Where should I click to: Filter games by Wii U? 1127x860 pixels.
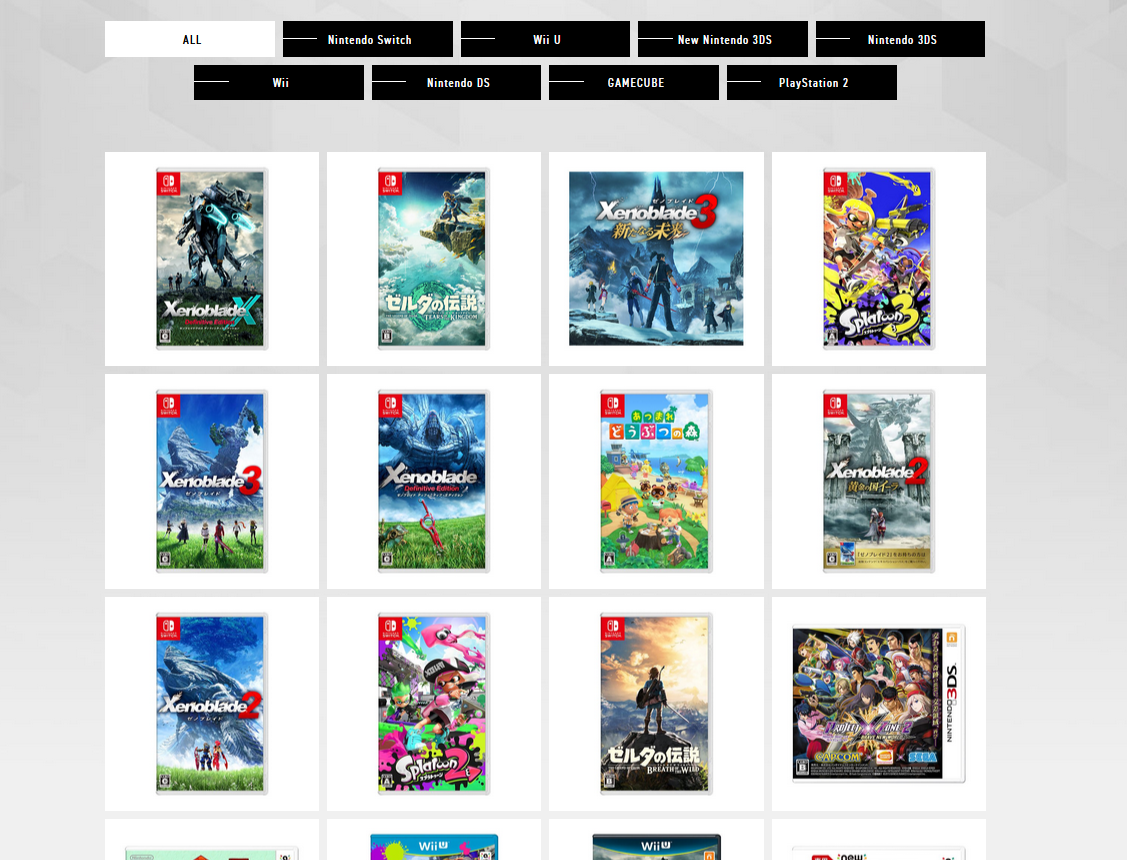546,39
